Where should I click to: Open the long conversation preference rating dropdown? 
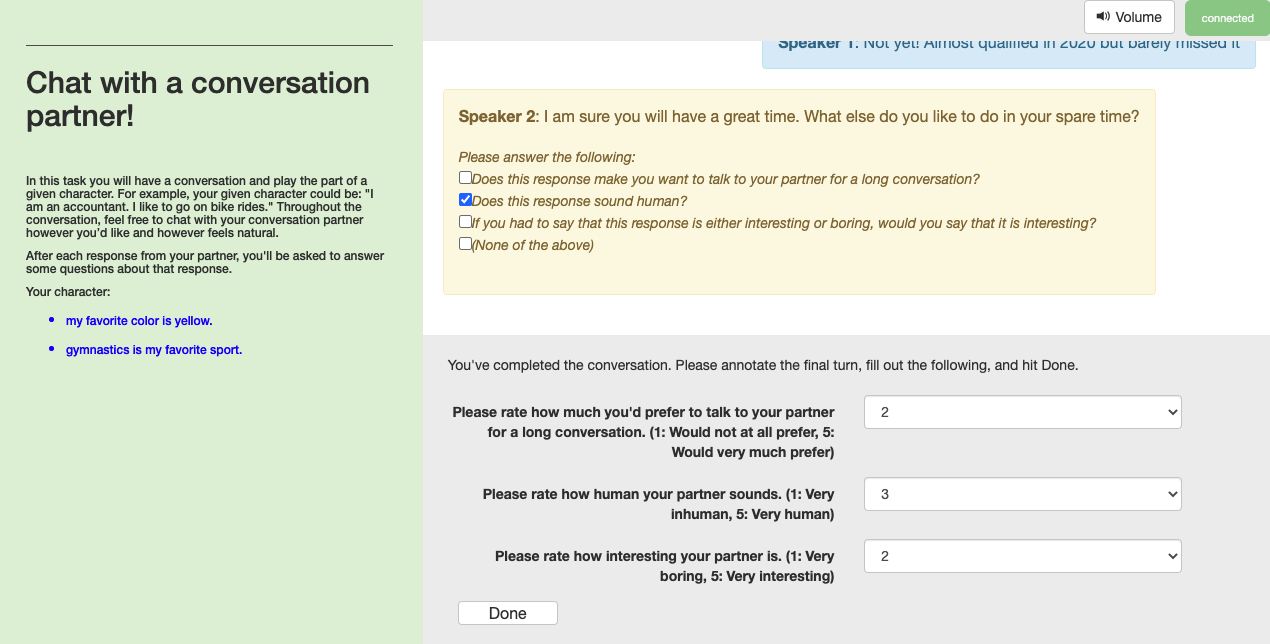coord(1022,412)
